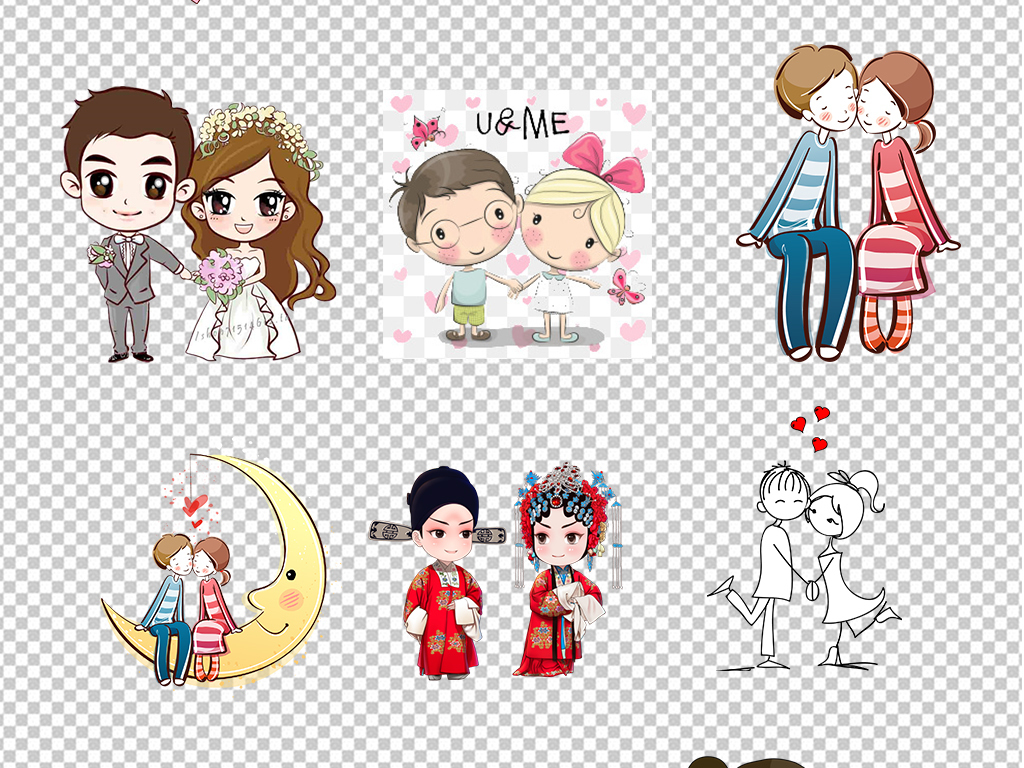The image size is (1024, 768).
Task: Click the hanging heart above the moon couple
Action: (193, 505)
